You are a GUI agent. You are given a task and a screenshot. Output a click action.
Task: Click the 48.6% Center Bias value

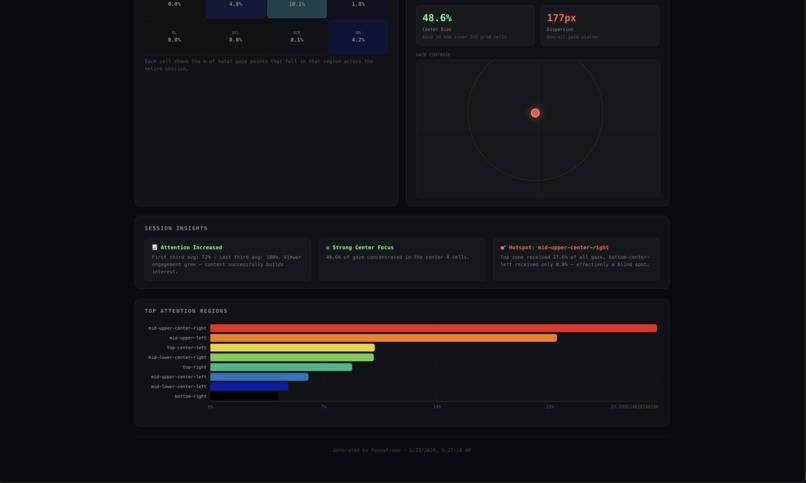point(437,18)
